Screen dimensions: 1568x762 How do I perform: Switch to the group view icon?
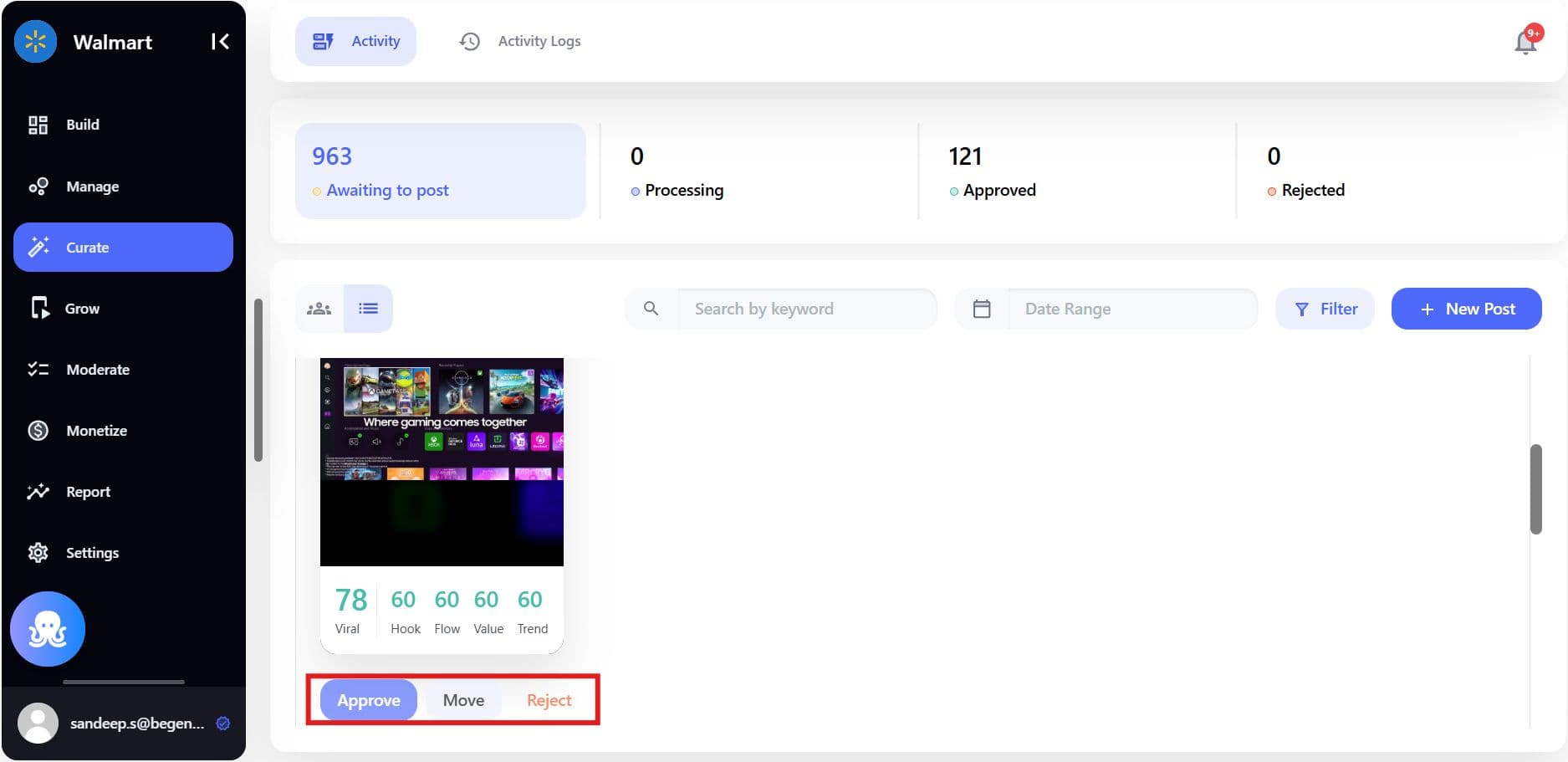coord(319,309)
